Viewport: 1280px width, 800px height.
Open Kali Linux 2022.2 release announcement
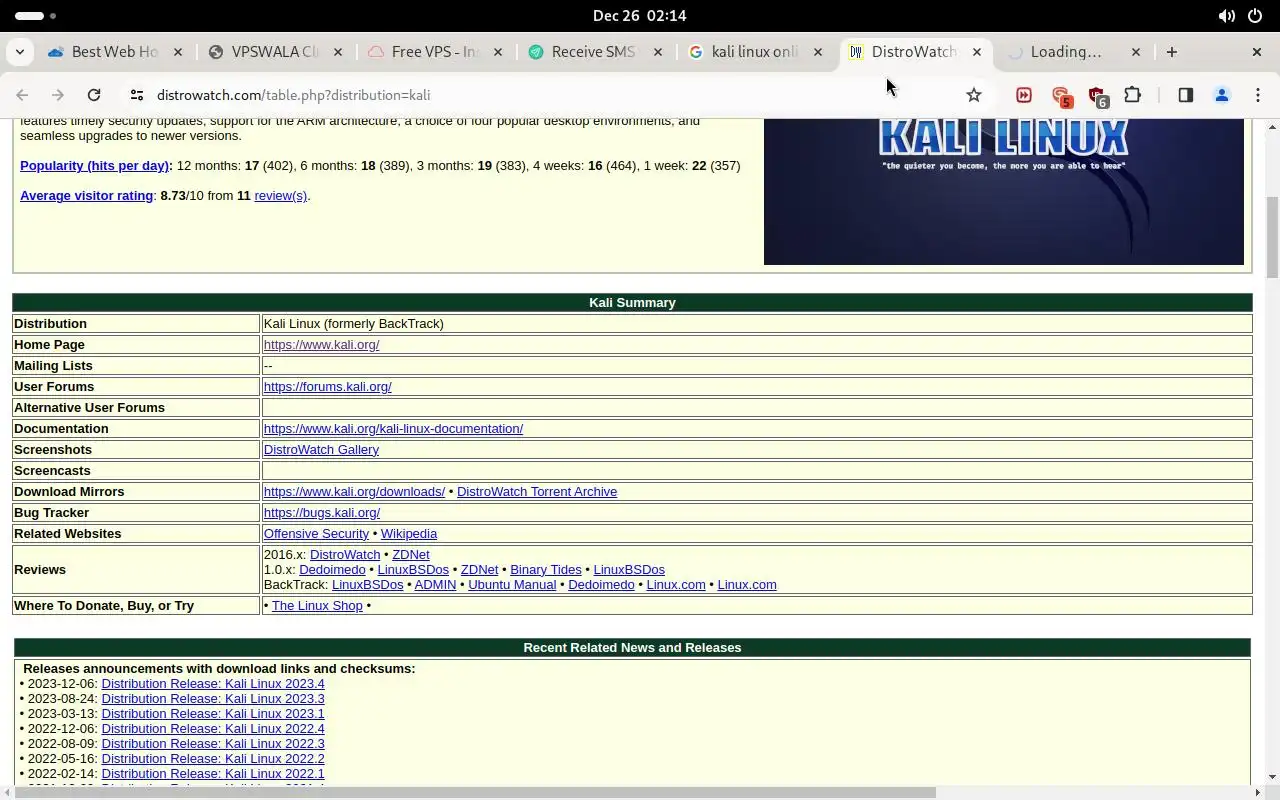click(x=213, y=759)
